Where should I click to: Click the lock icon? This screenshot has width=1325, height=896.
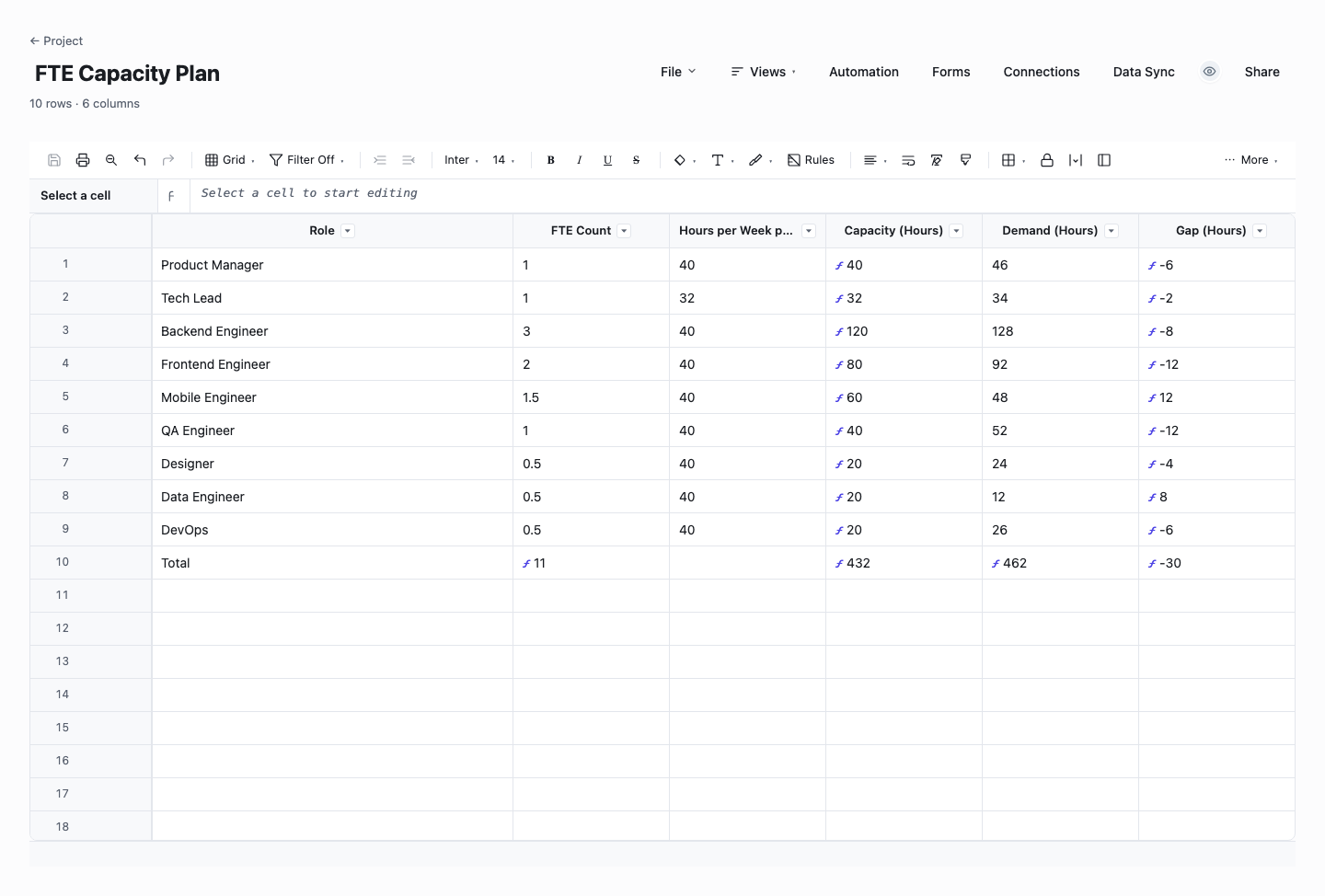click(1047, 160)
